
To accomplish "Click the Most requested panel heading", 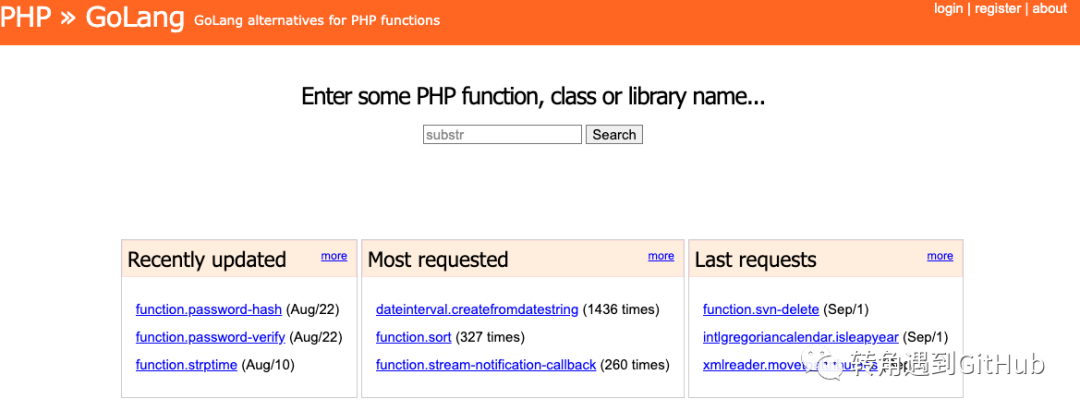I will [x=438, y=260].
